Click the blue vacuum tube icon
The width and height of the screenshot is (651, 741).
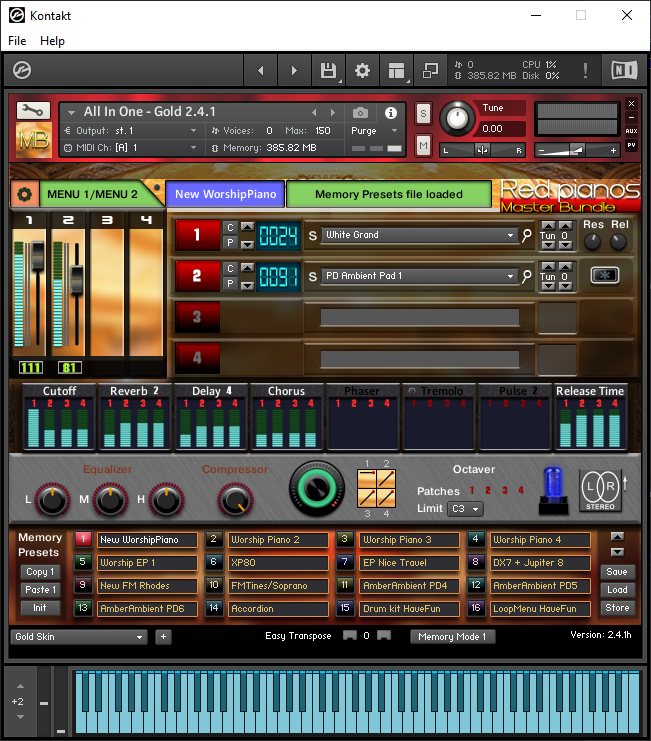tap(554, 490)
